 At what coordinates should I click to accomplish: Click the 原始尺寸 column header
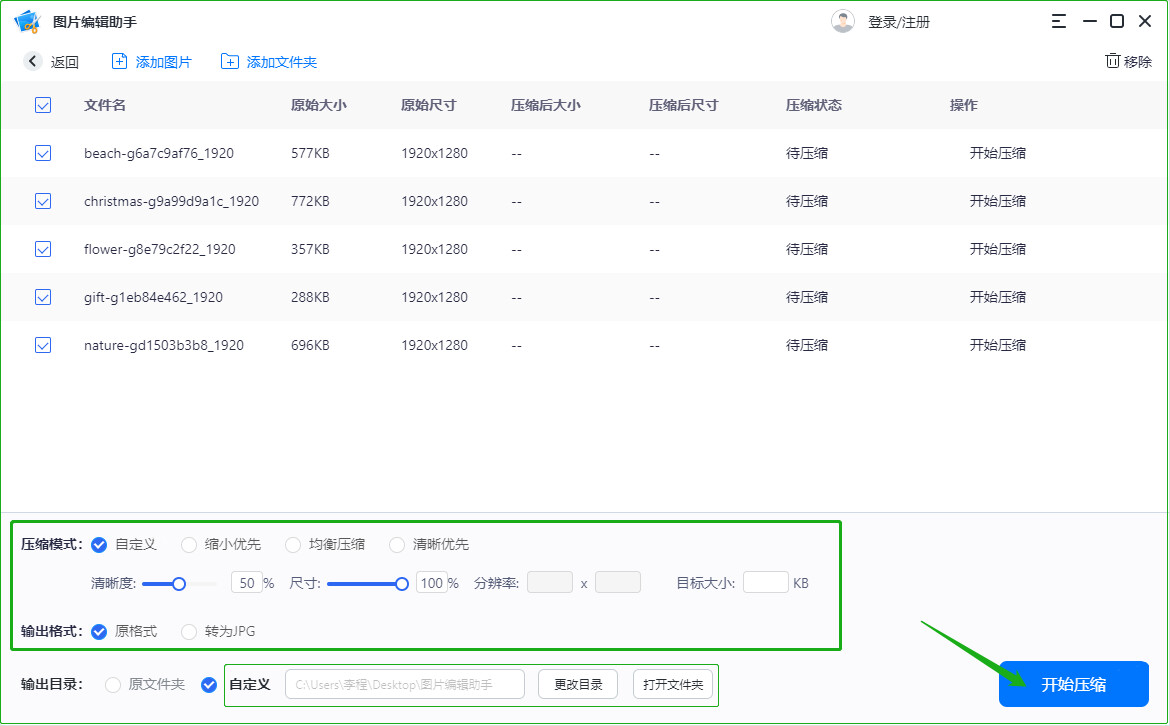[428, 105]
